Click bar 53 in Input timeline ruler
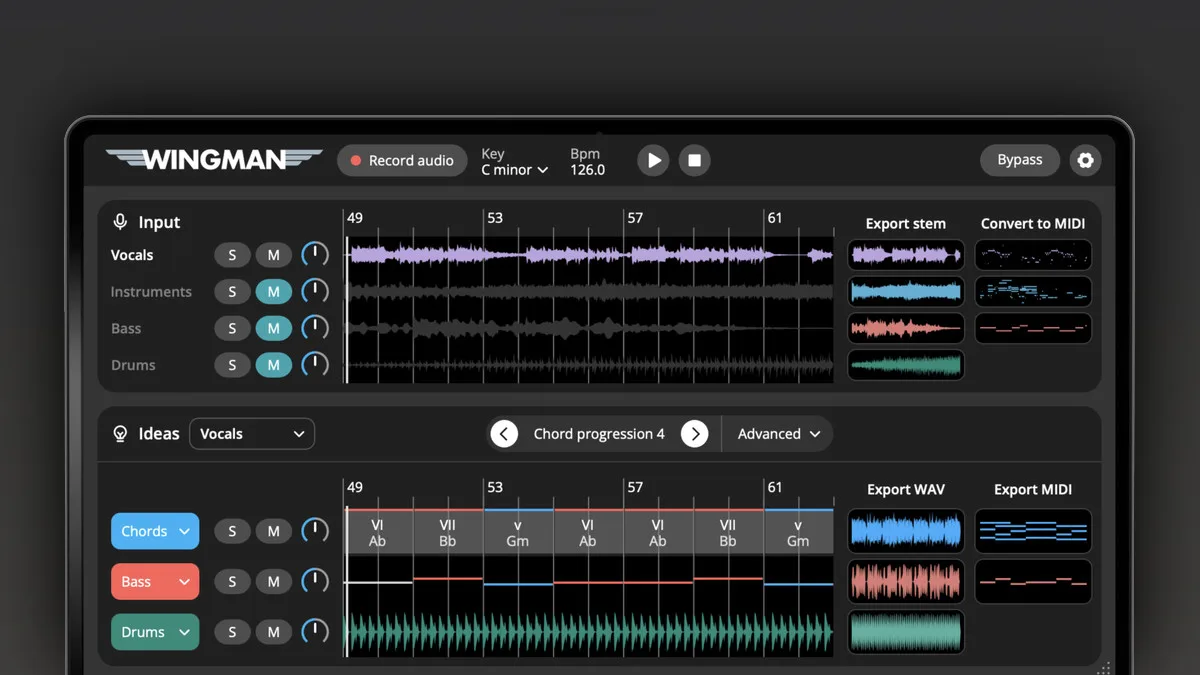The width and height of the screenshot is (1200, 675). point(494,218)
